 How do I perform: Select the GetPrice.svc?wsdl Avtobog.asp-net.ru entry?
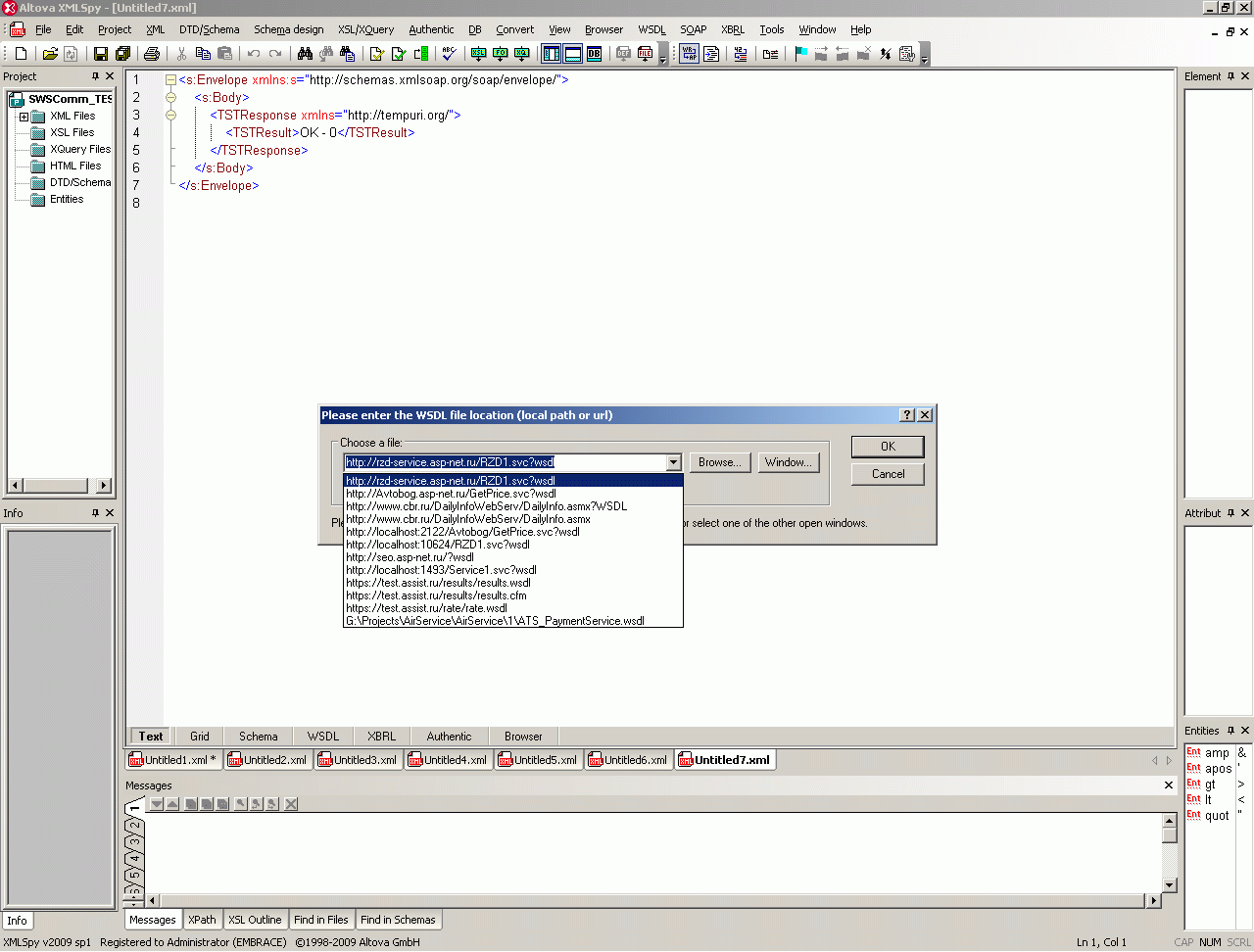click(513, 494)
